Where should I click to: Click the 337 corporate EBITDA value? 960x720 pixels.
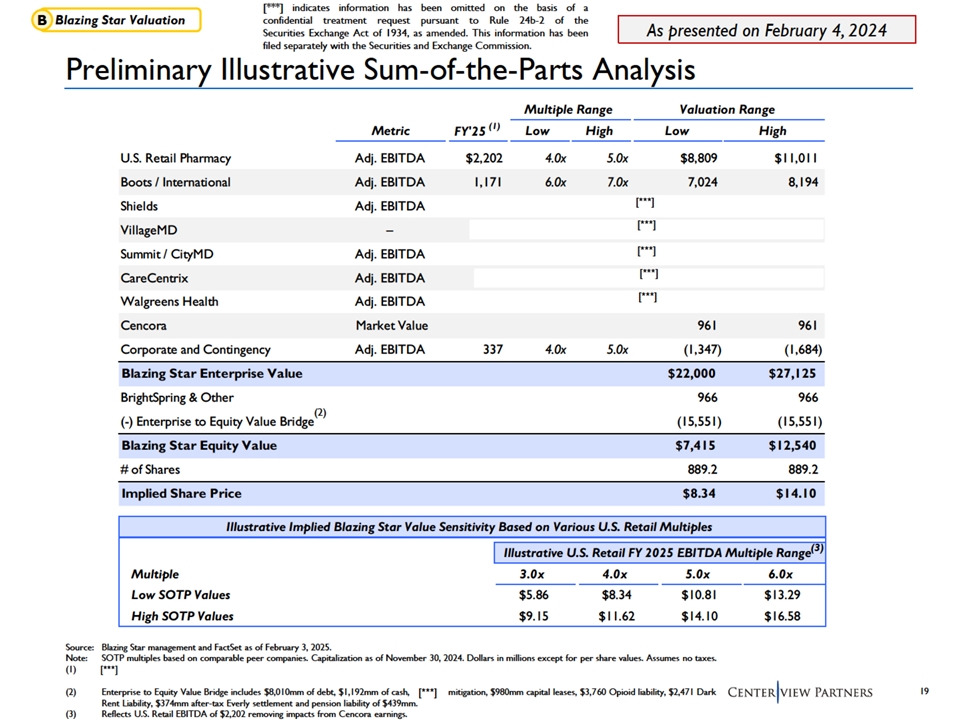click(x=493, y=349)
